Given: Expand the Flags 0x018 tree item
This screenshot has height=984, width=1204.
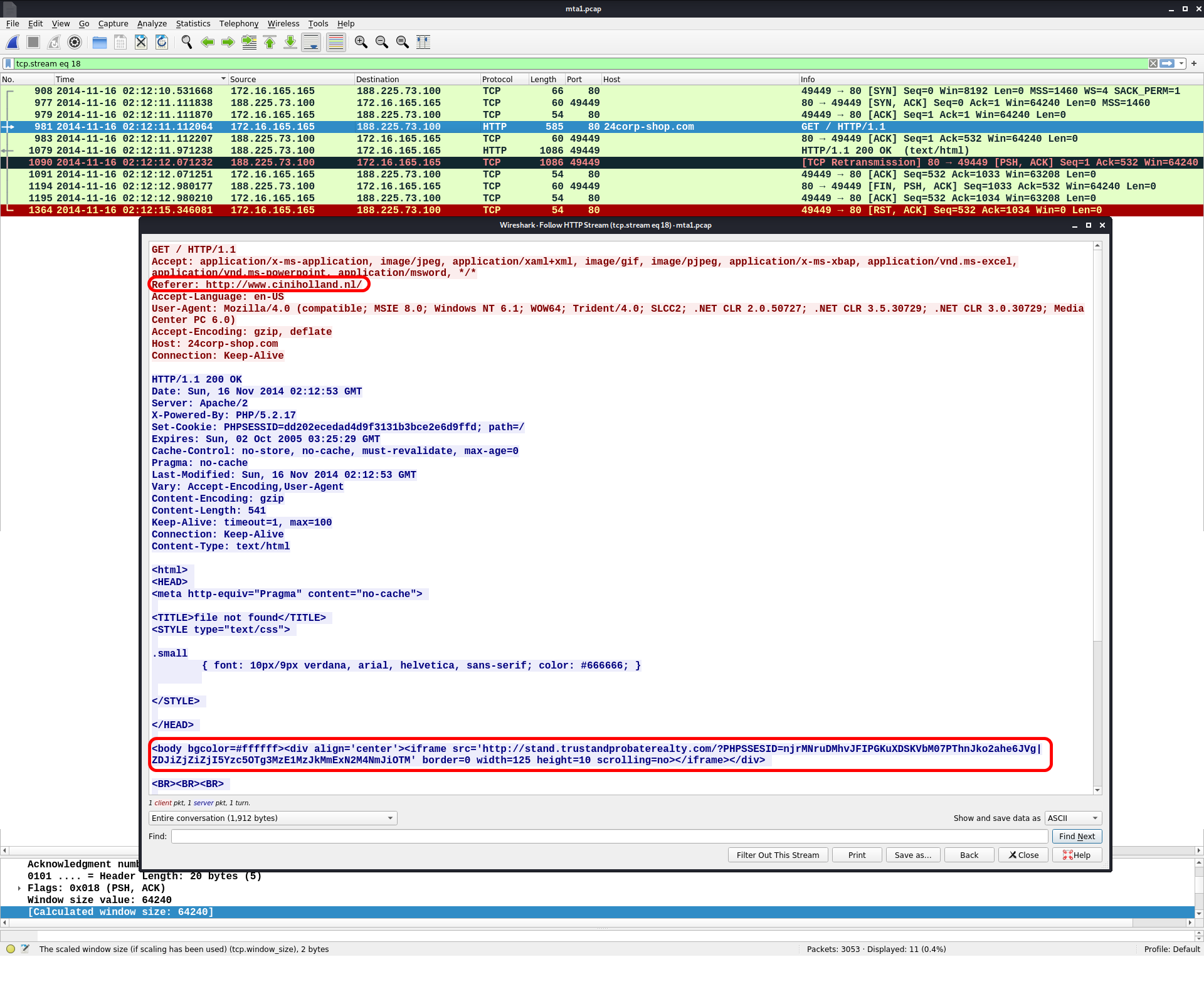Looking at the screenshot, I should click(19, 888).
